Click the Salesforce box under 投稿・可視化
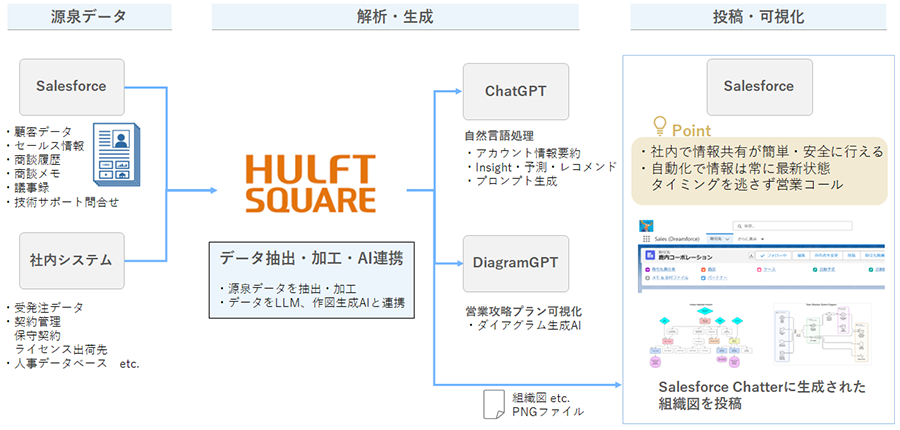The image size is (900, 430). click(759, 87)
